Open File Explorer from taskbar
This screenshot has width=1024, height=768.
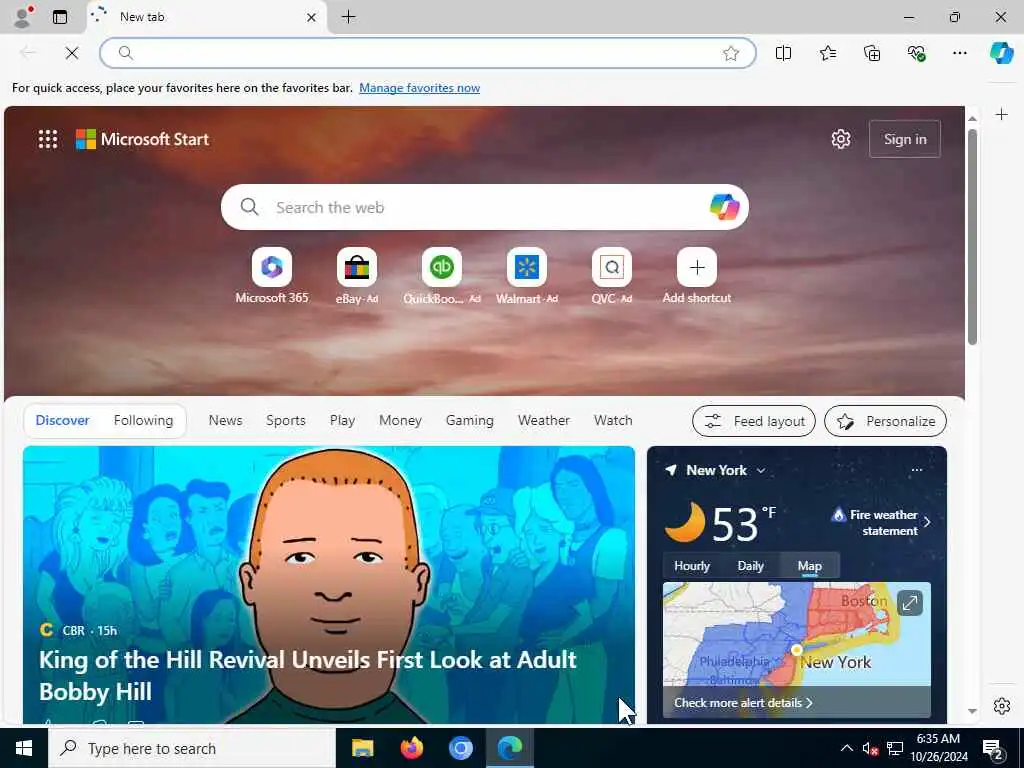click(362, 748)
